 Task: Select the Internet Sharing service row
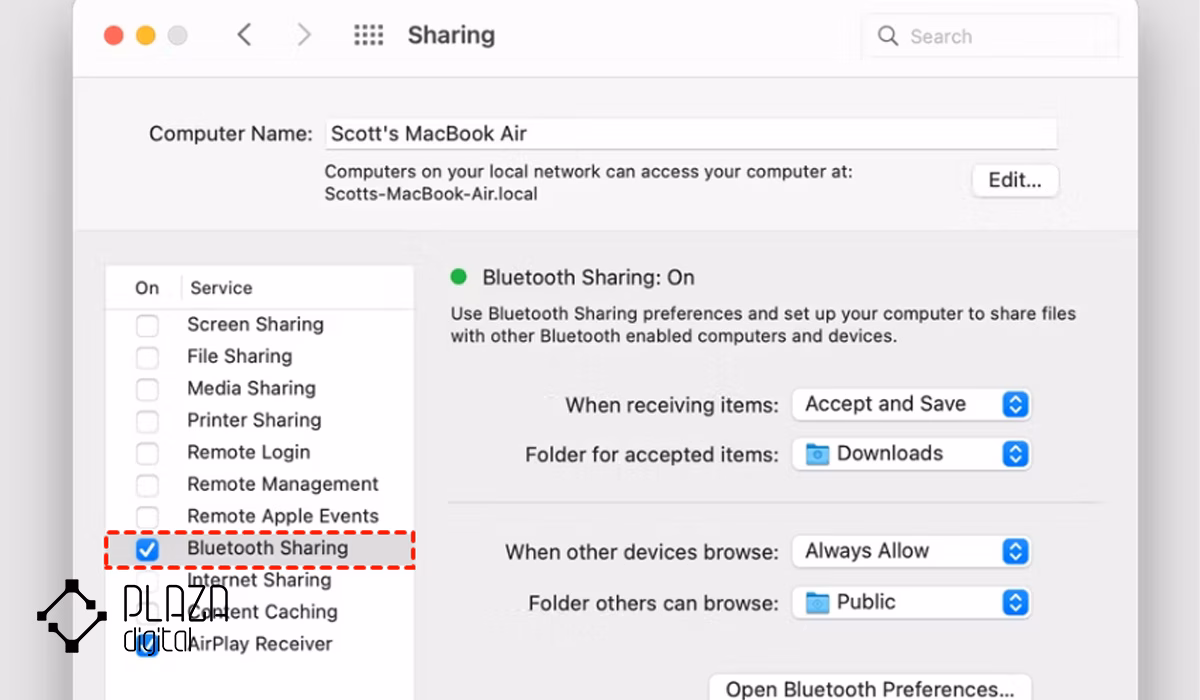click(259, 580)
